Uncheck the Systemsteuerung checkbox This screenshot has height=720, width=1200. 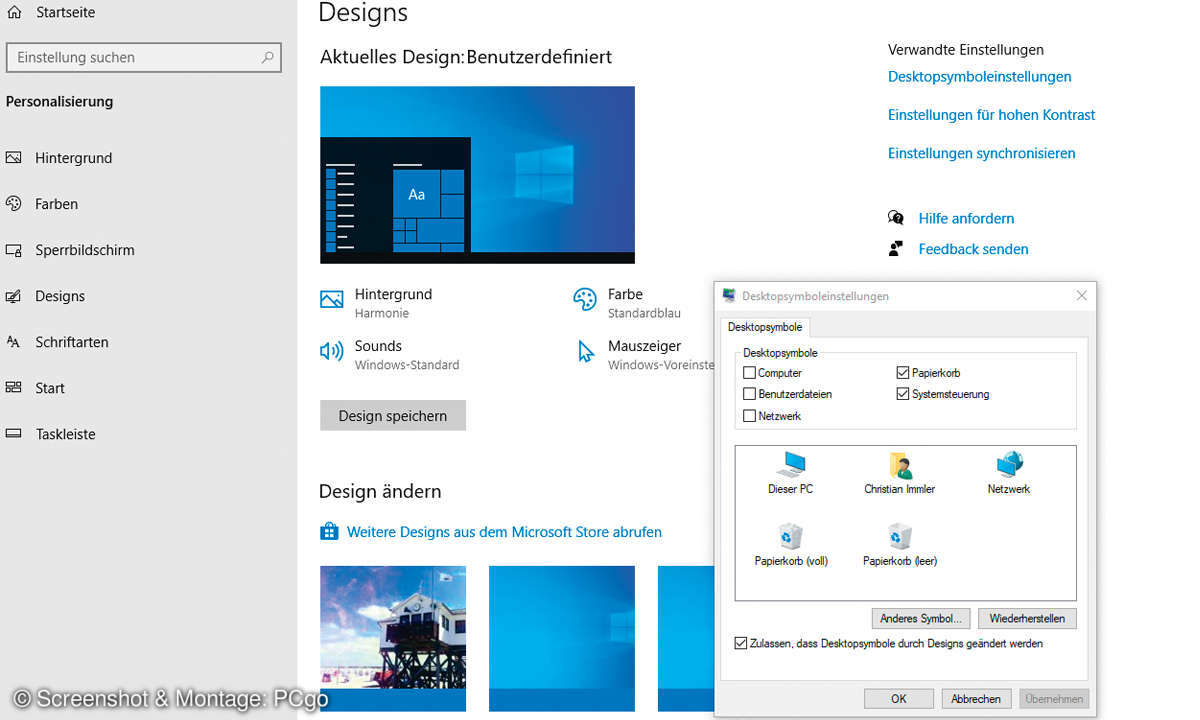pos(904,394)
